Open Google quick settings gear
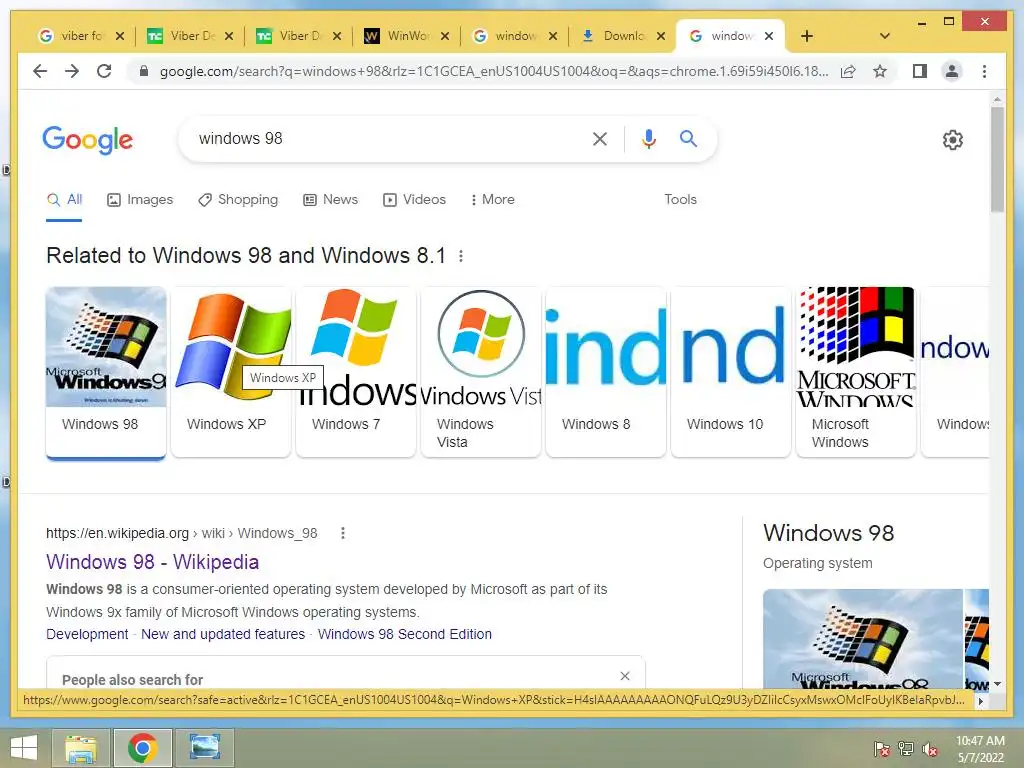 pos(953,140)
